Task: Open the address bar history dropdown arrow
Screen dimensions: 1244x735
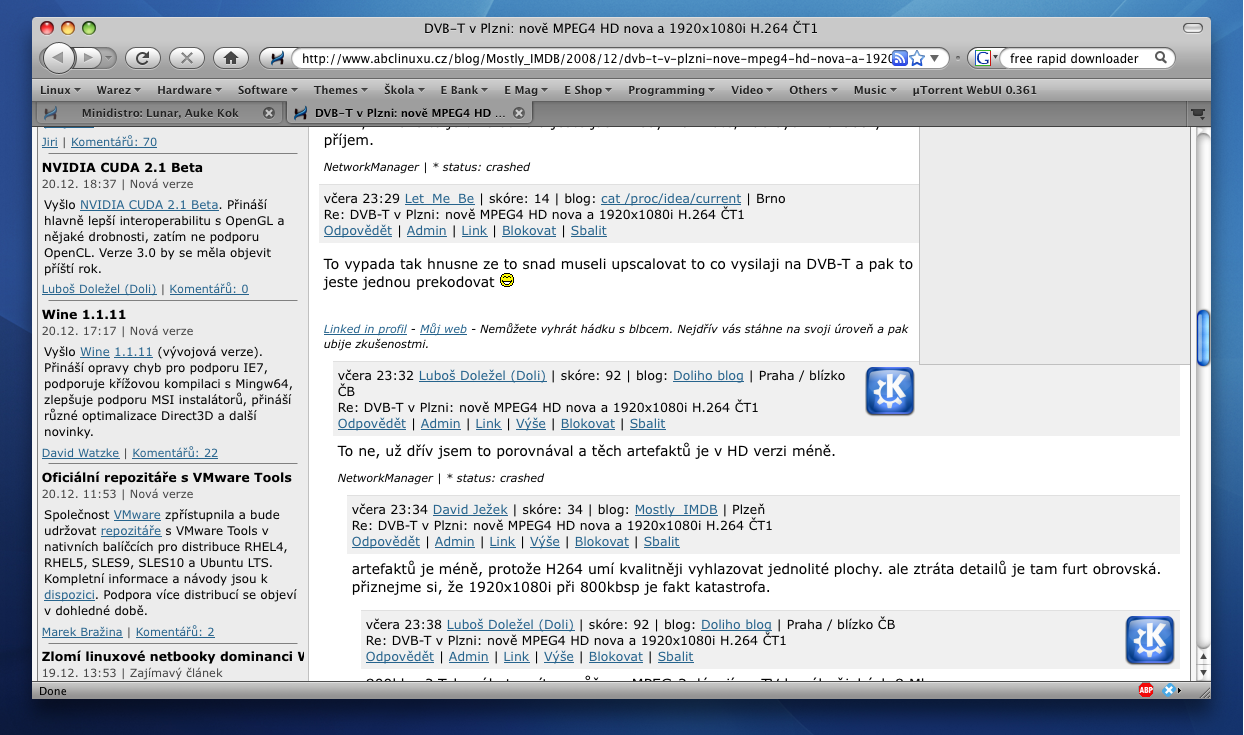Action: [935, 58]
